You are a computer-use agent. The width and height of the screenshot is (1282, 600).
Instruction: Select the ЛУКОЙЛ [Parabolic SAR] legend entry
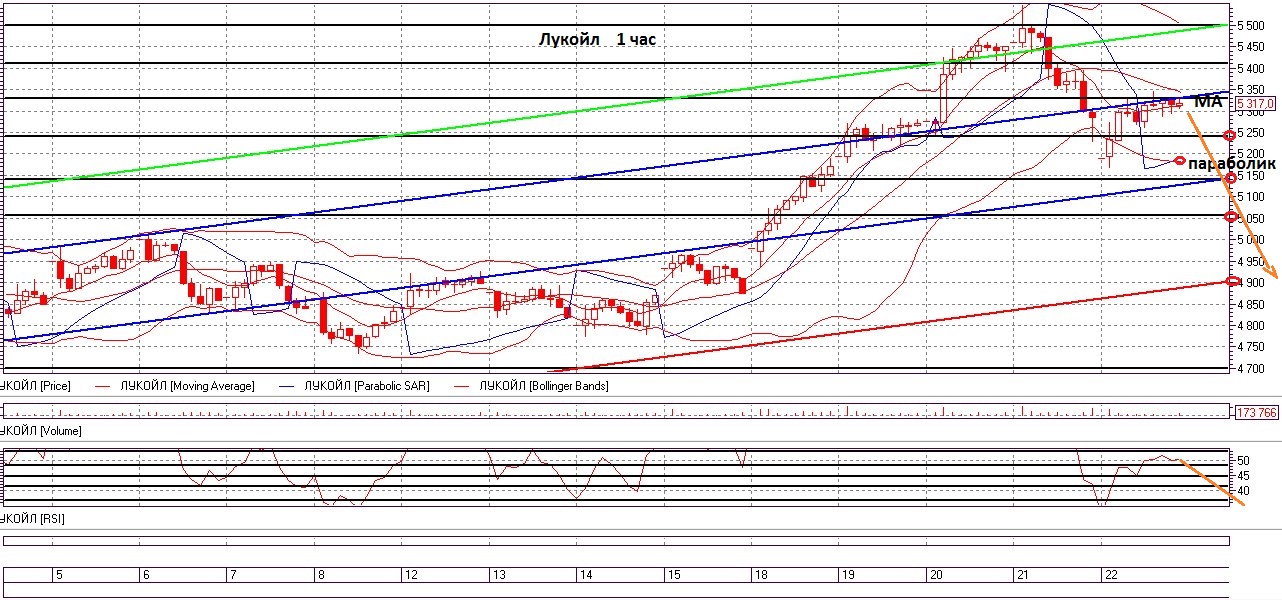pyautogui.click(x=366, y=385)
